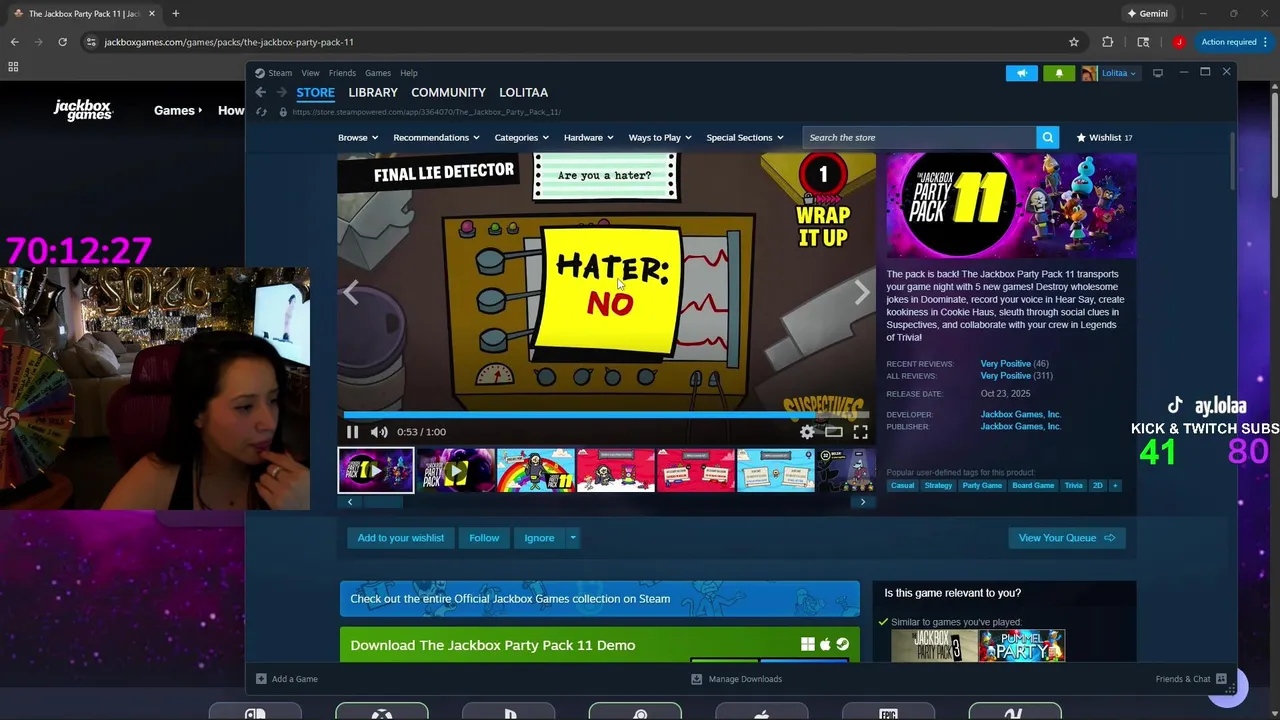Screen dimensions: 1280x720
Task: Click the Follow button
Action: pyautogui.click(x=484, y=538)
